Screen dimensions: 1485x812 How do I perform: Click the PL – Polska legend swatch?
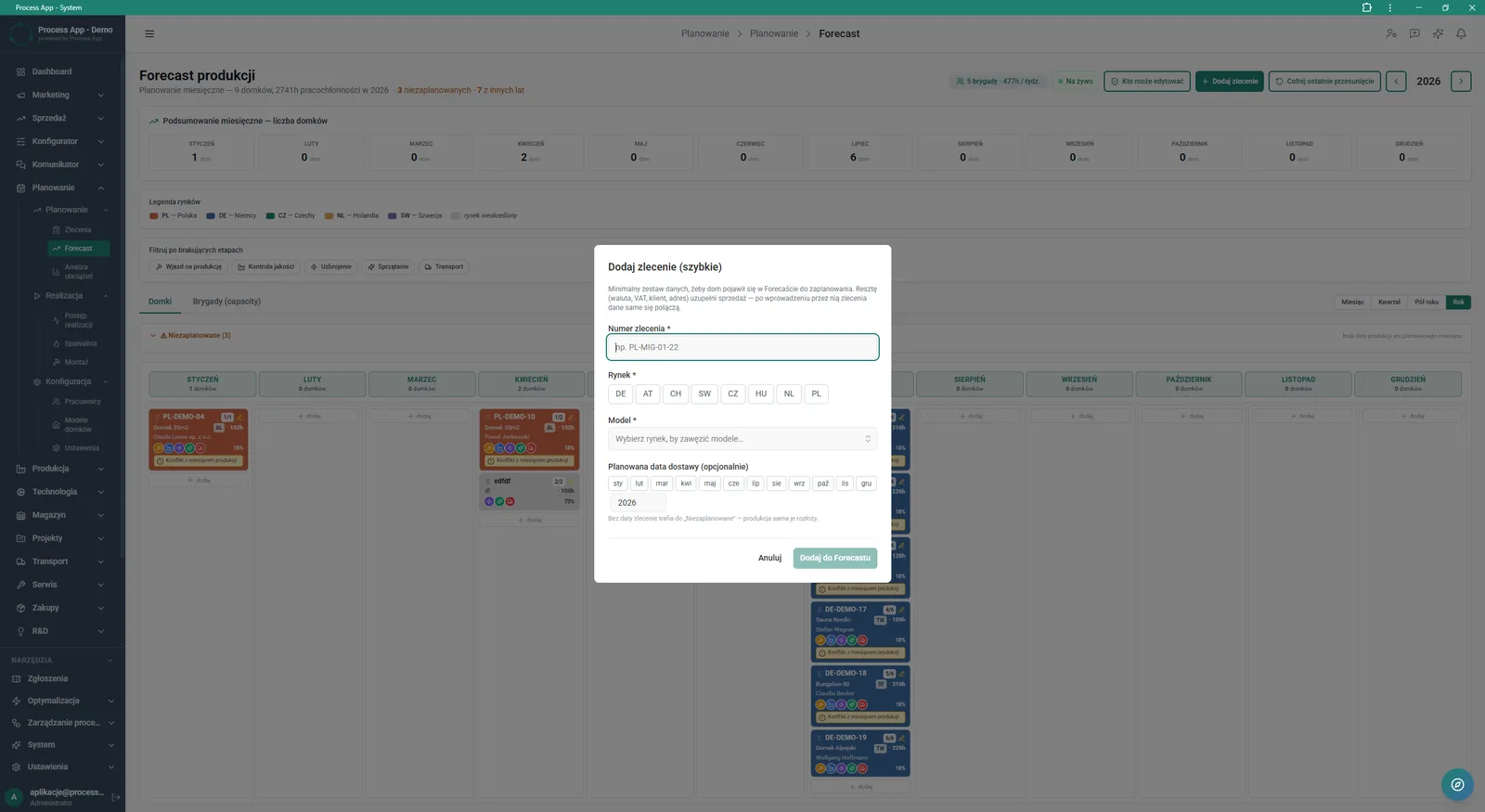(153, 215)
